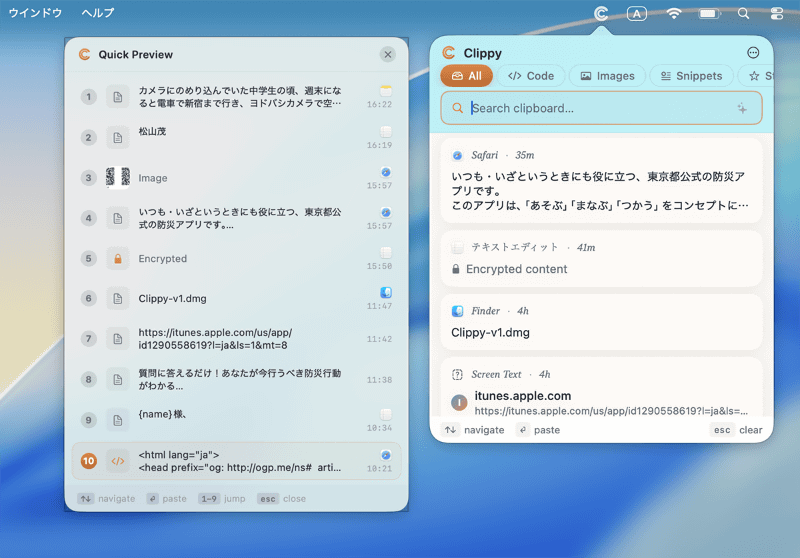
Task: Open the ウインドウ menu
Action: coord(35,13)
